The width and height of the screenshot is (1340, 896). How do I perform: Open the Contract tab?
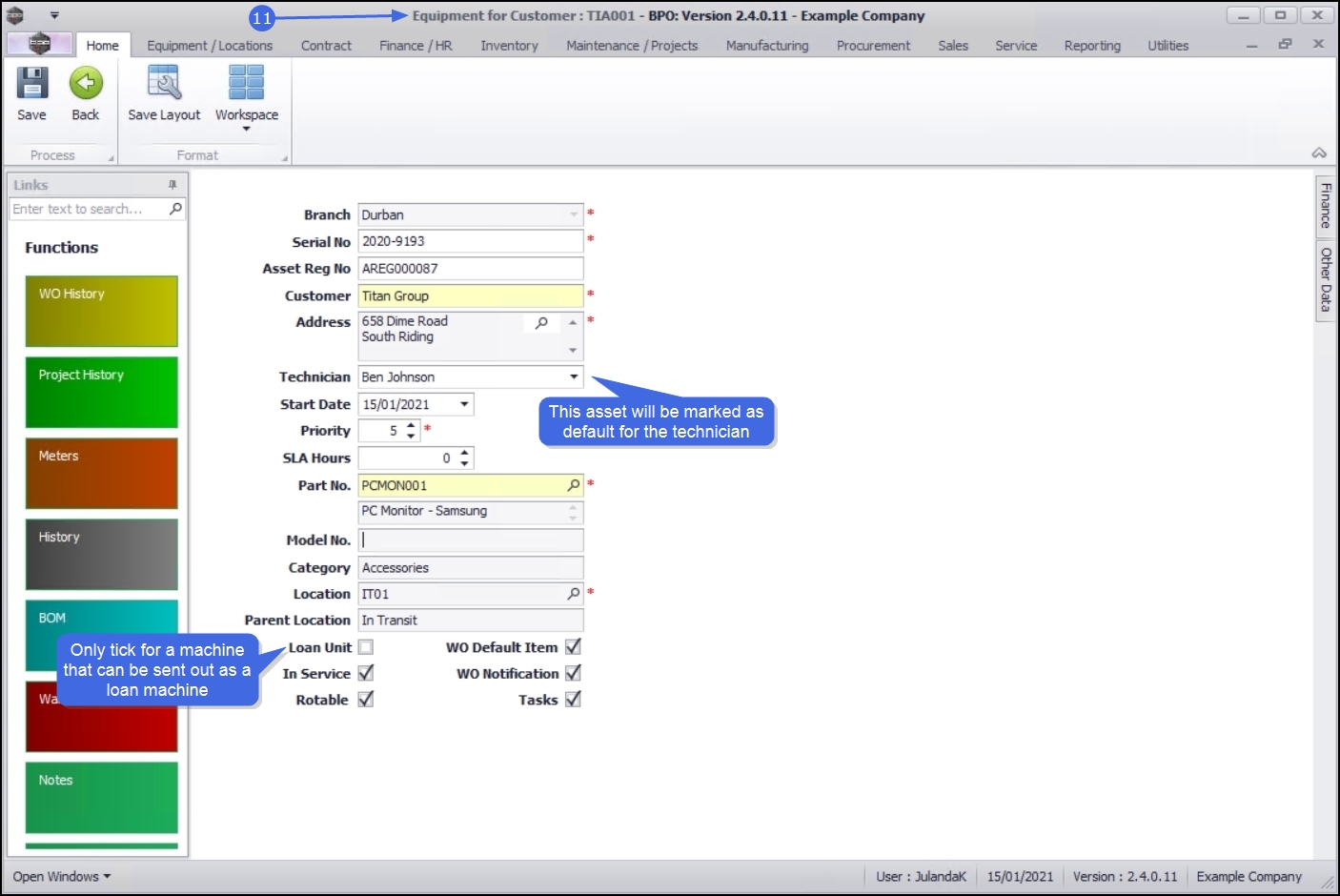326,45
